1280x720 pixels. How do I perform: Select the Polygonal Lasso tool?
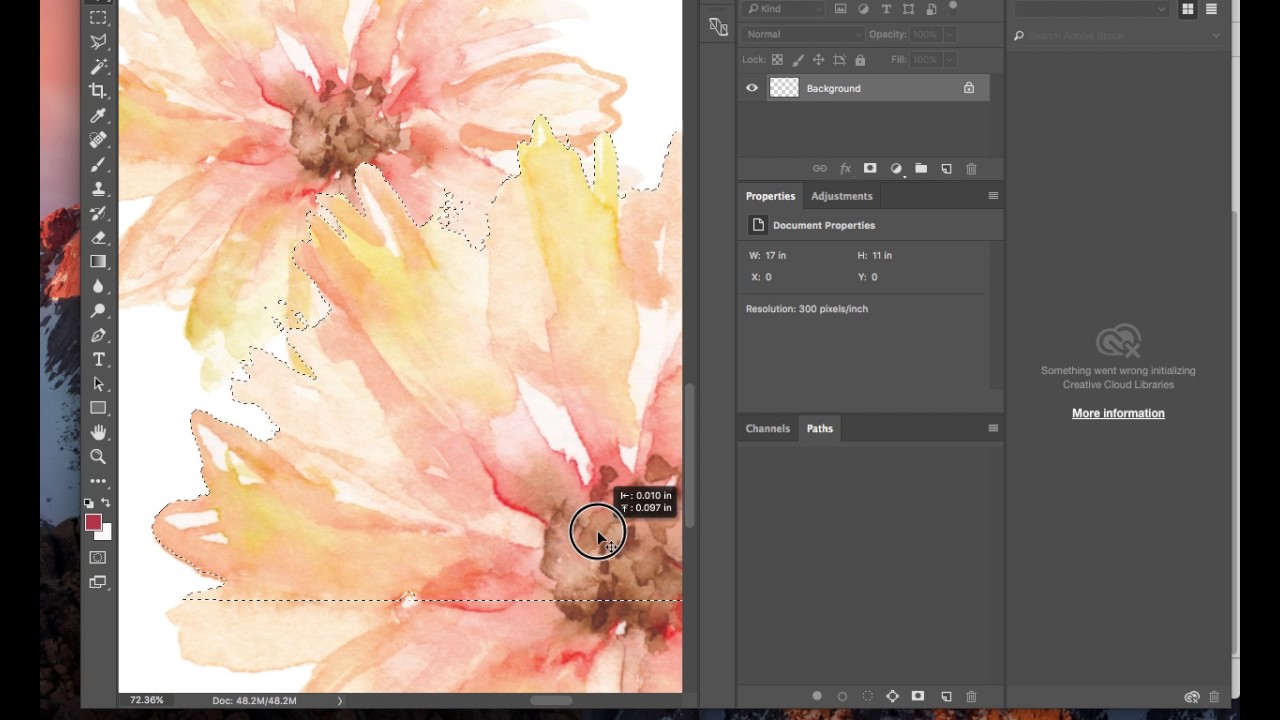[98, 42]
